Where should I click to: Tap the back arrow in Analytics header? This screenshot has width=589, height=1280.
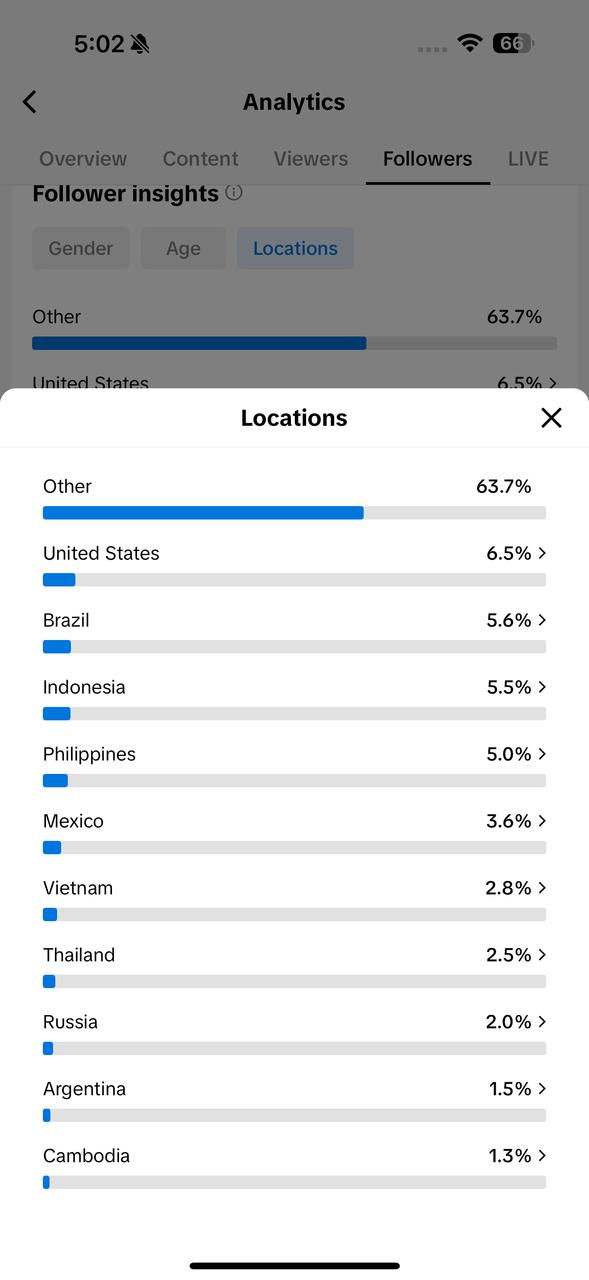pos(30,102)
